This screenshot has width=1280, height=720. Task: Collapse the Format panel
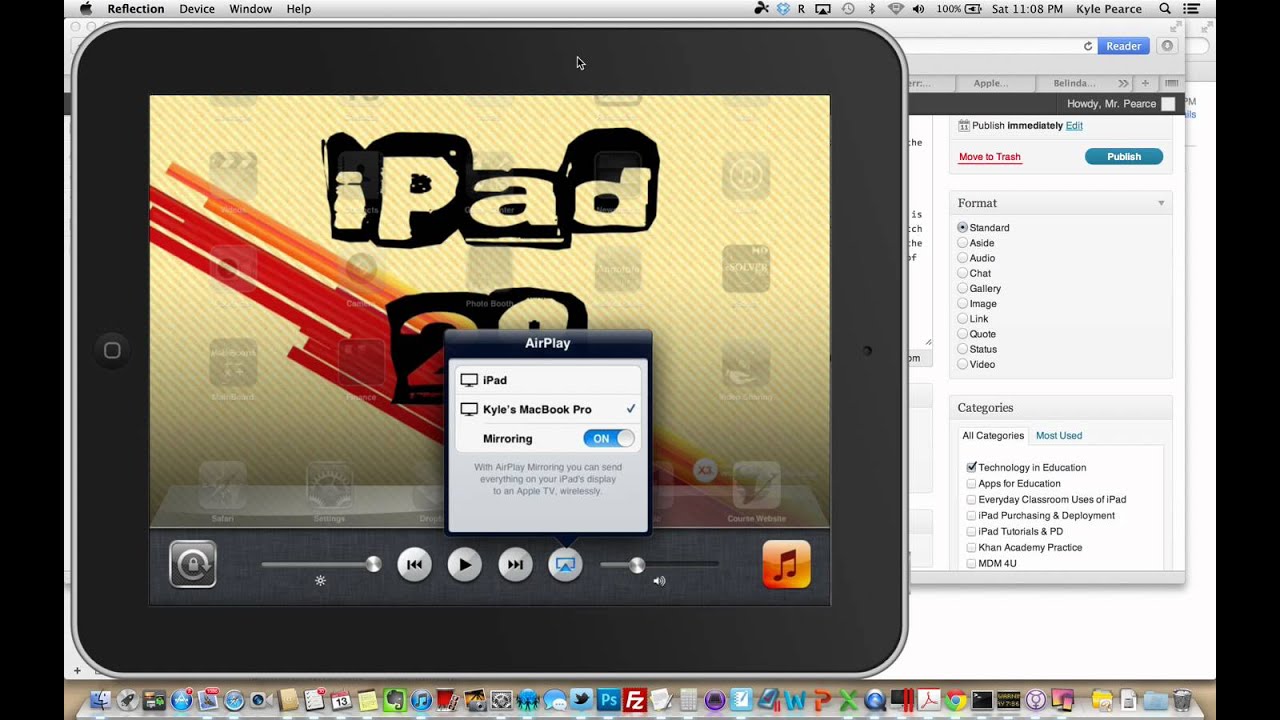(1161, 203)
